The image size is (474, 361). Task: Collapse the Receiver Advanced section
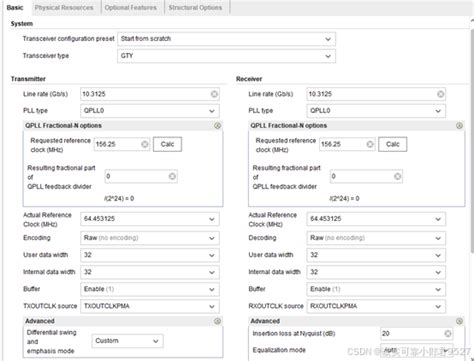[459, 321]
